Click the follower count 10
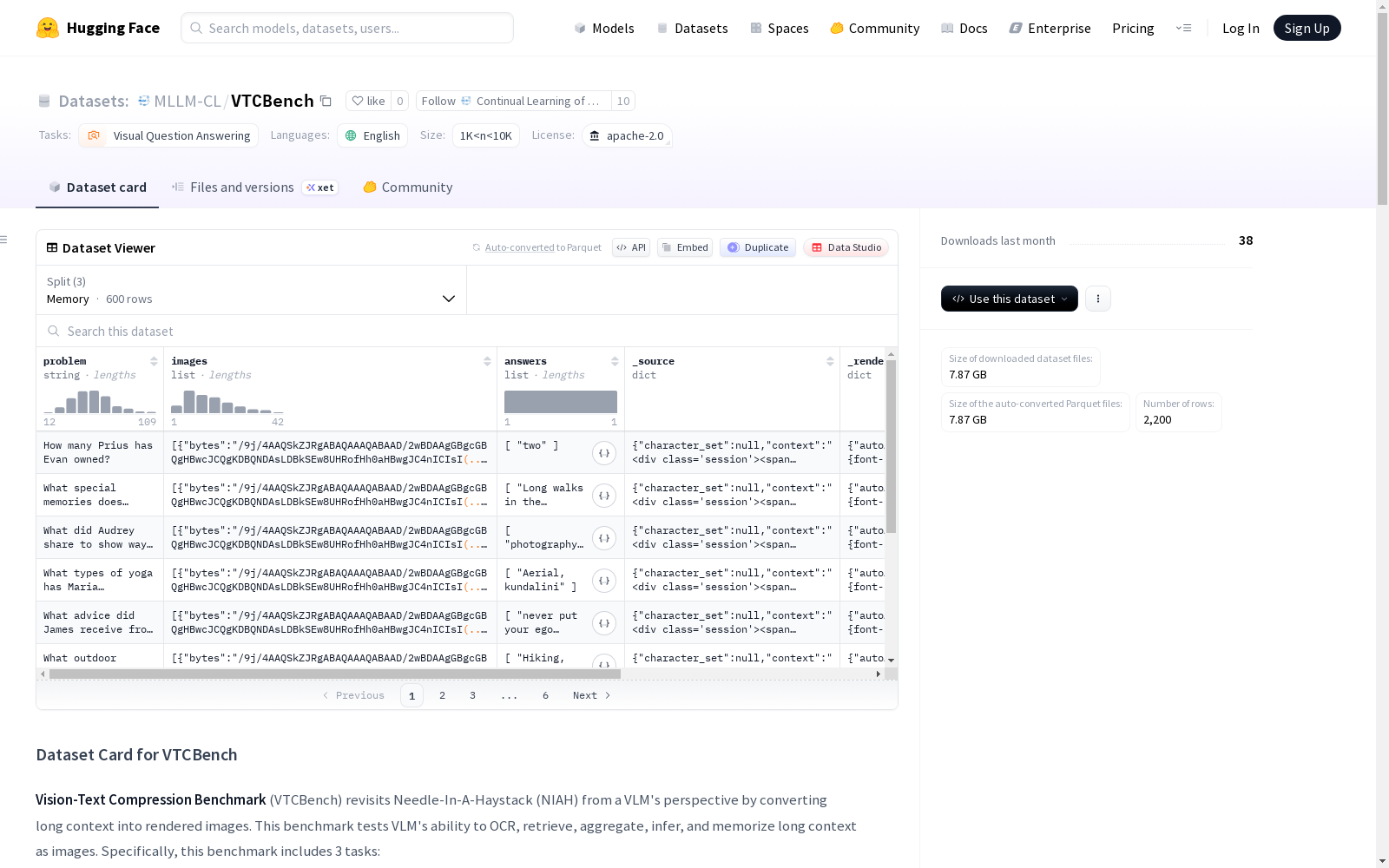 (x=623, y=101)
